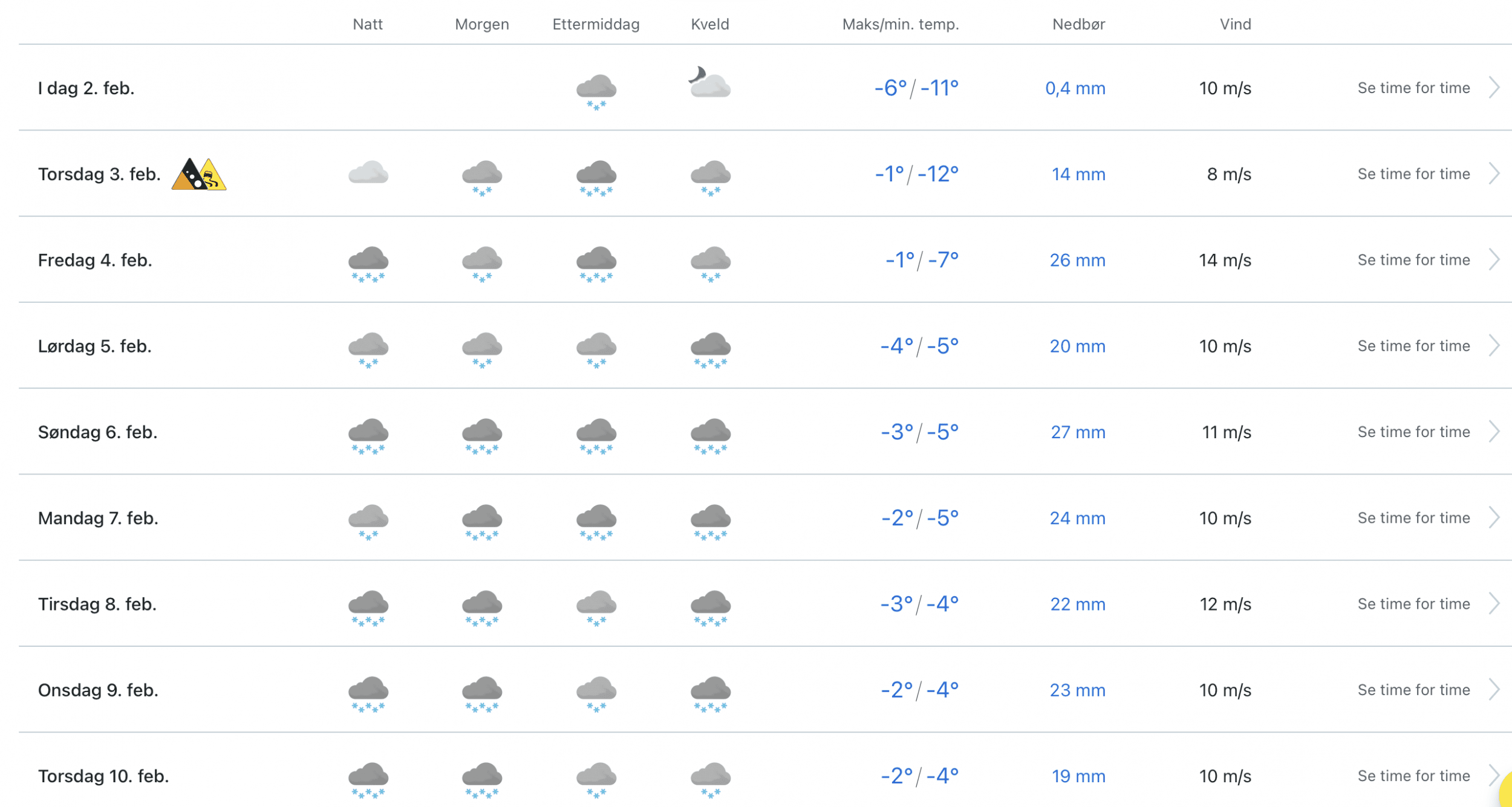Click the avalanche and slippery road warning icon
The height and width of the screenshot is (807, 1512).
(x=199, y=175)
